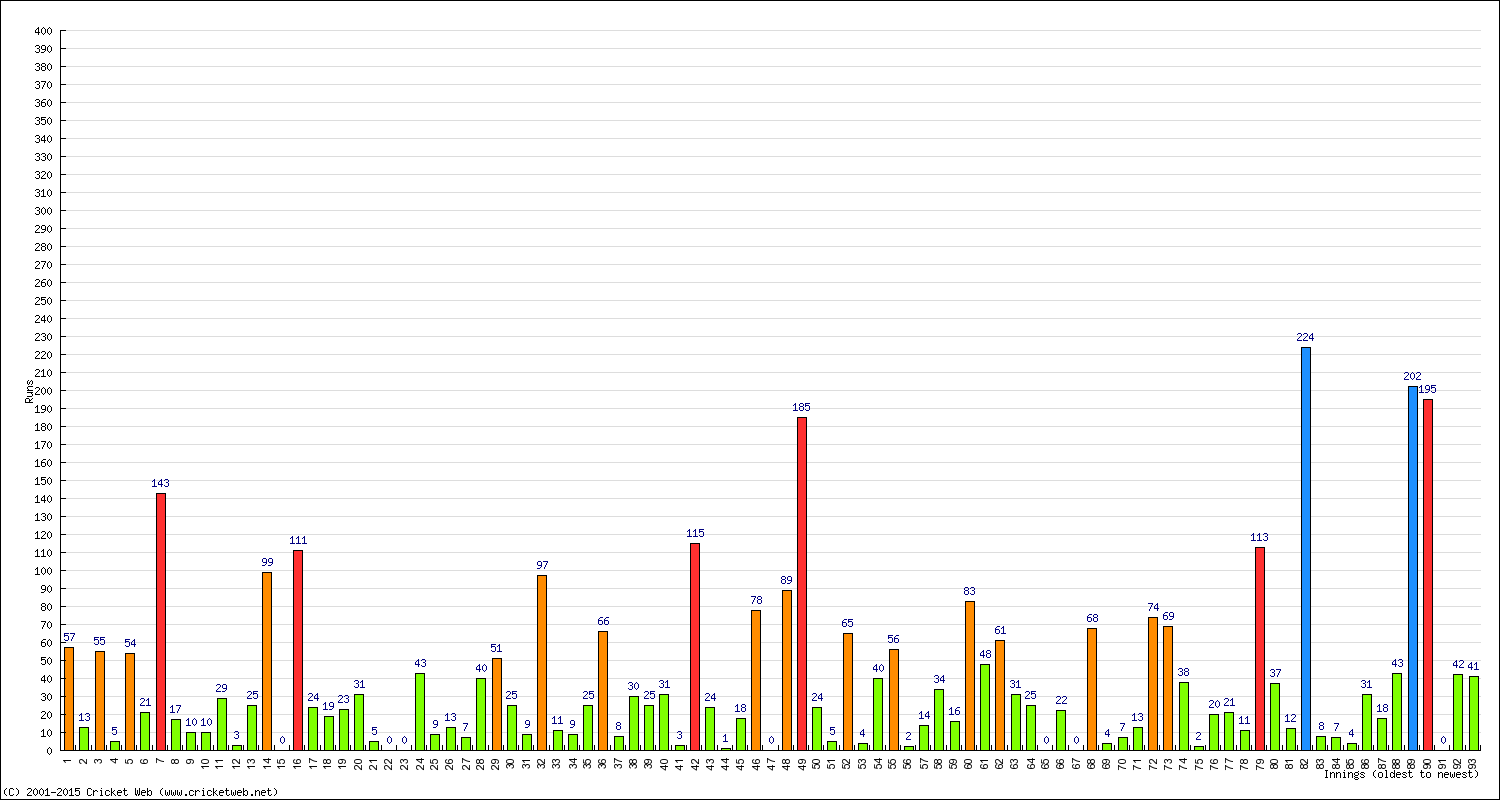This screenshot has width=1500, height=800.
Task: Click the orange bar labeled 97
Action: pyautogui.click(x=541, y=662)
